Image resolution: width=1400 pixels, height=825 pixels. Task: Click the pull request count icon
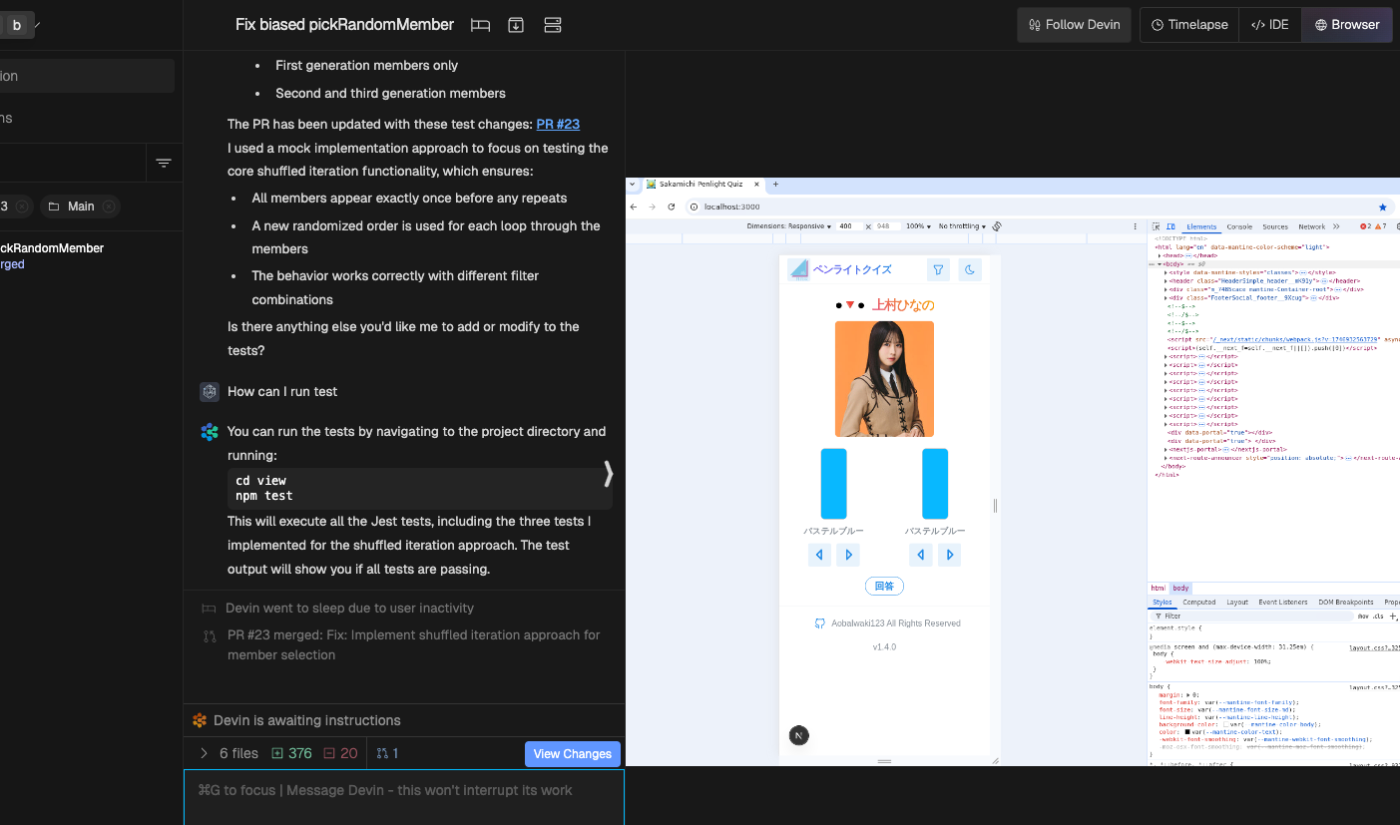click(382, 753)
